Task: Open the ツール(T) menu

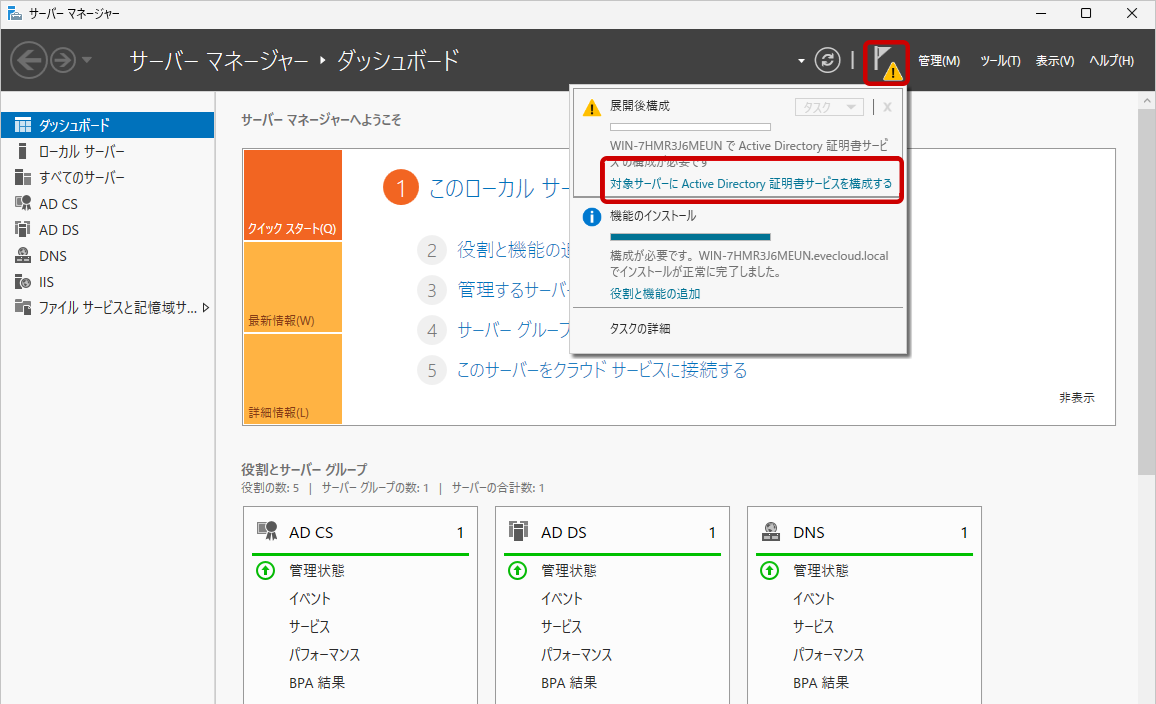Action: (1000, 61)
